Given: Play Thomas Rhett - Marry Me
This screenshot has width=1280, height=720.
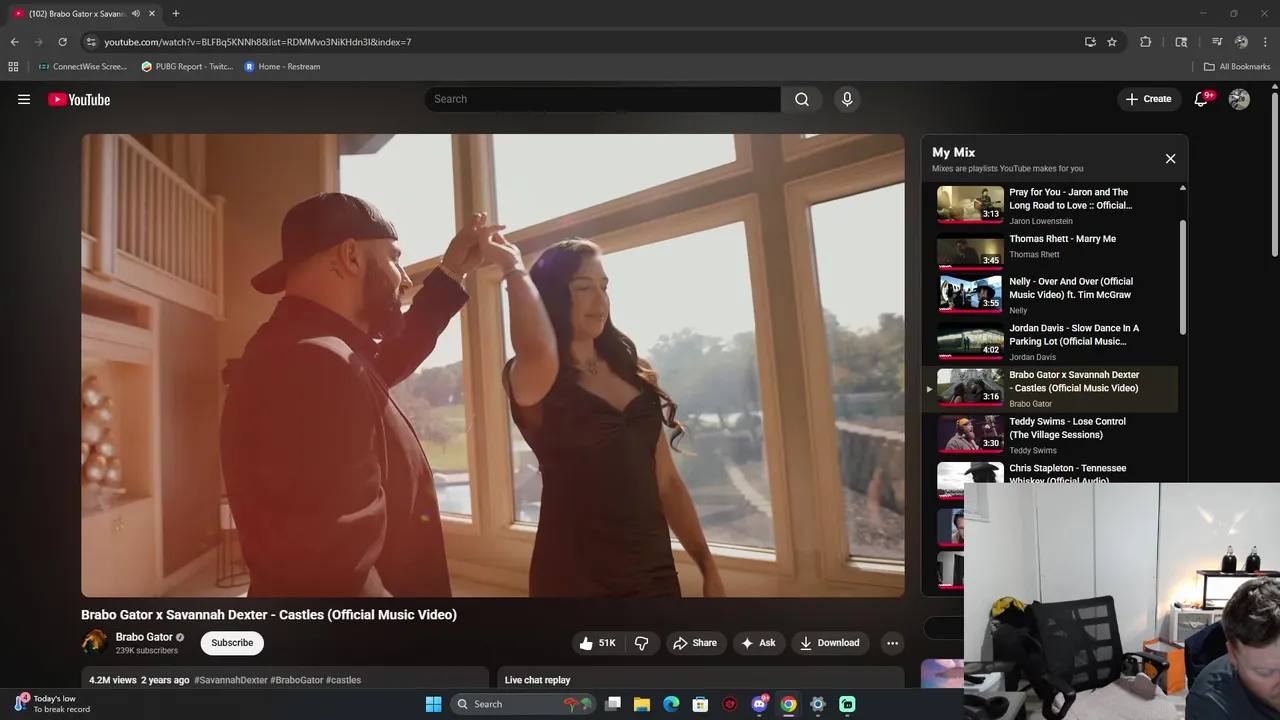Looking at the screenshot, I should coord(1051,249).
